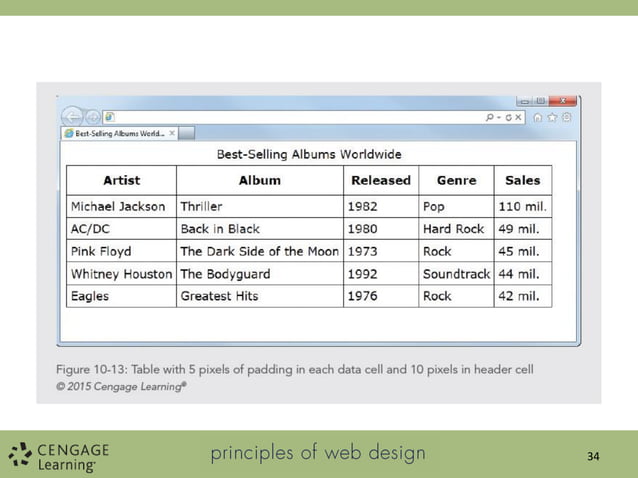Select the Pop genre cell
Screen dimensions: 638x478
[x=457, y=207]
